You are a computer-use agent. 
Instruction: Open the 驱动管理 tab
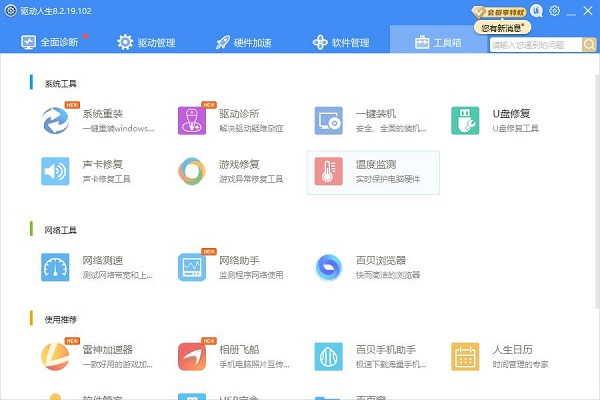[x=147, y=42]
